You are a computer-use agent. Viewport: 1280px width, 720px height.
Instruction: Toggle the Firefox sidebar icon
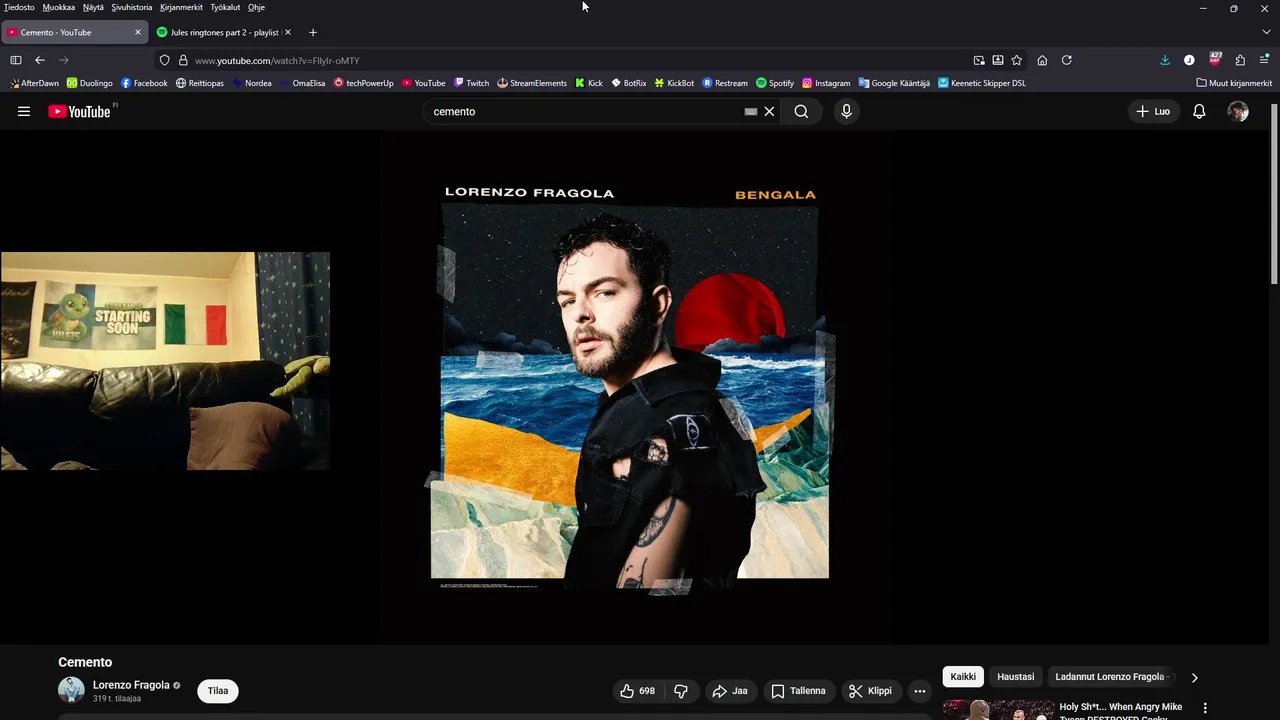click(16, 60)
